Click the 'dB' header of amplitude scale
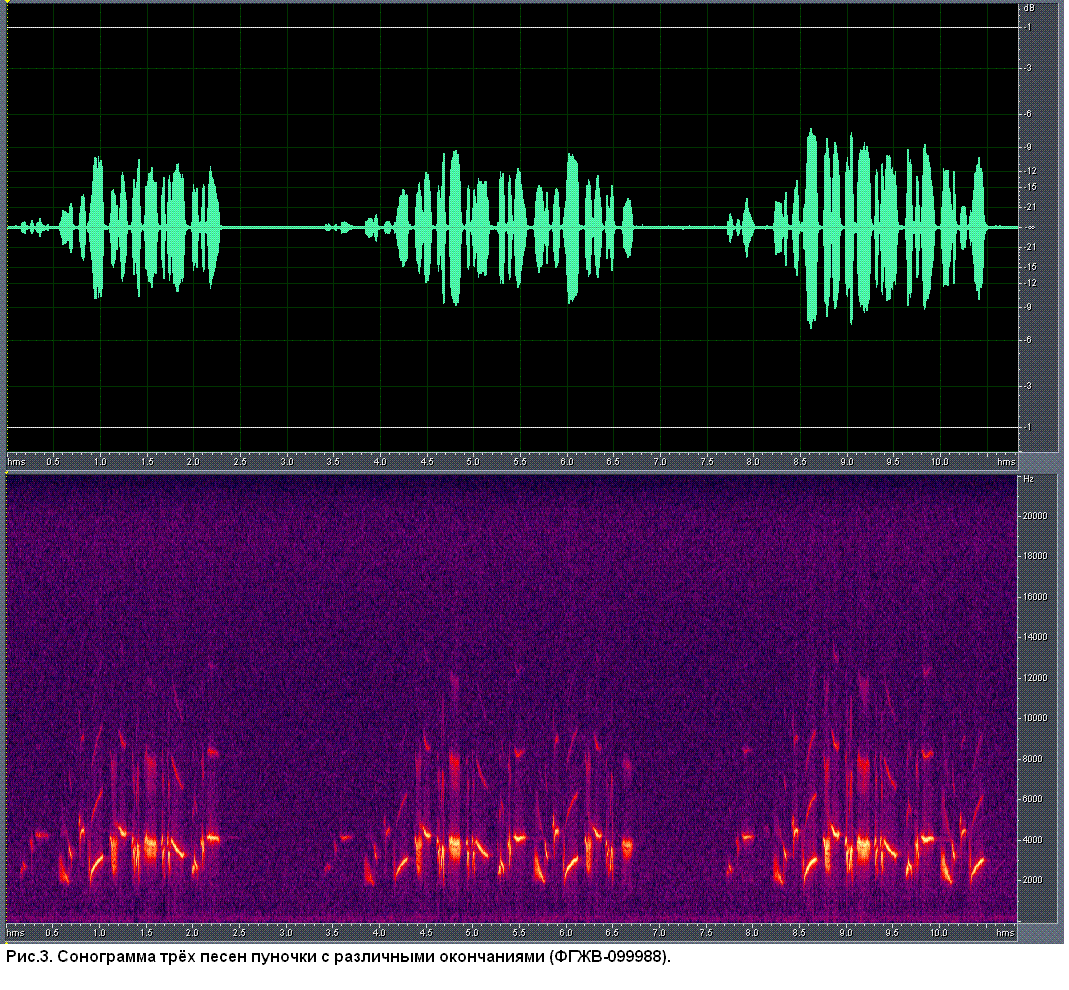The width and height of the screenshot is (1069, 990). click(1029, 8)
